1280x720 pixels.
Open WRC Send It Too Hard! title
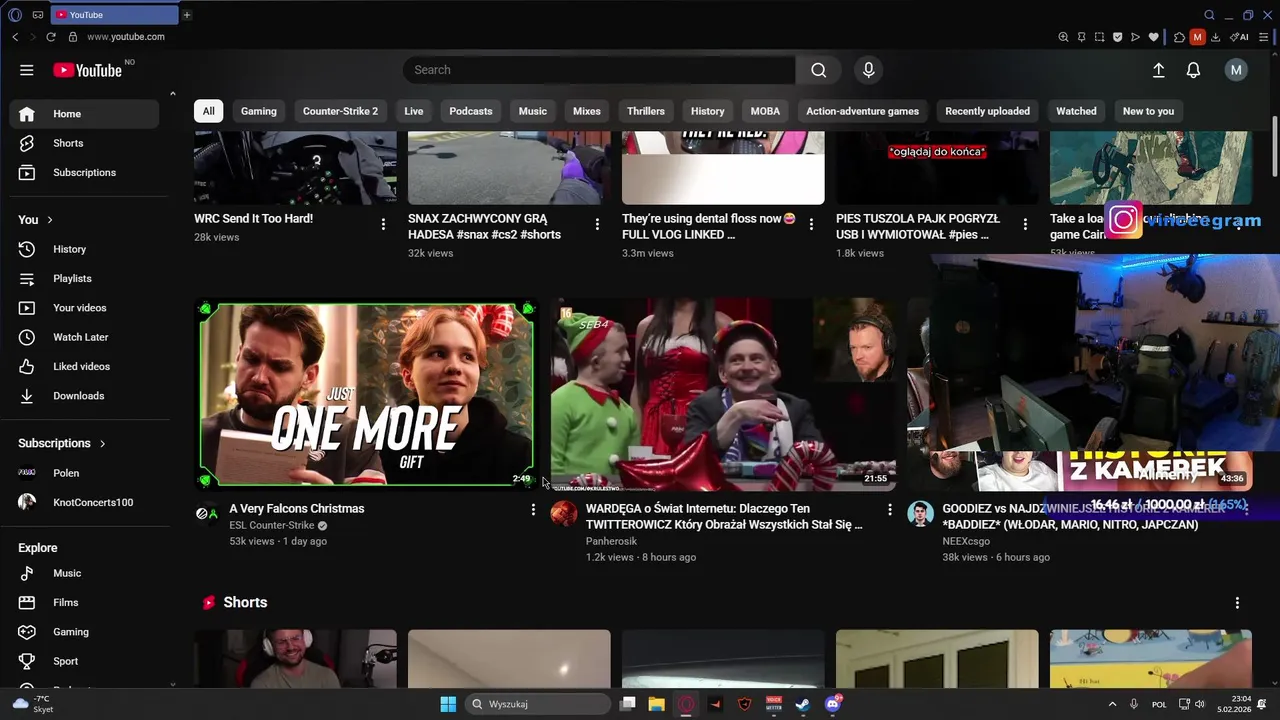[253, 218]
